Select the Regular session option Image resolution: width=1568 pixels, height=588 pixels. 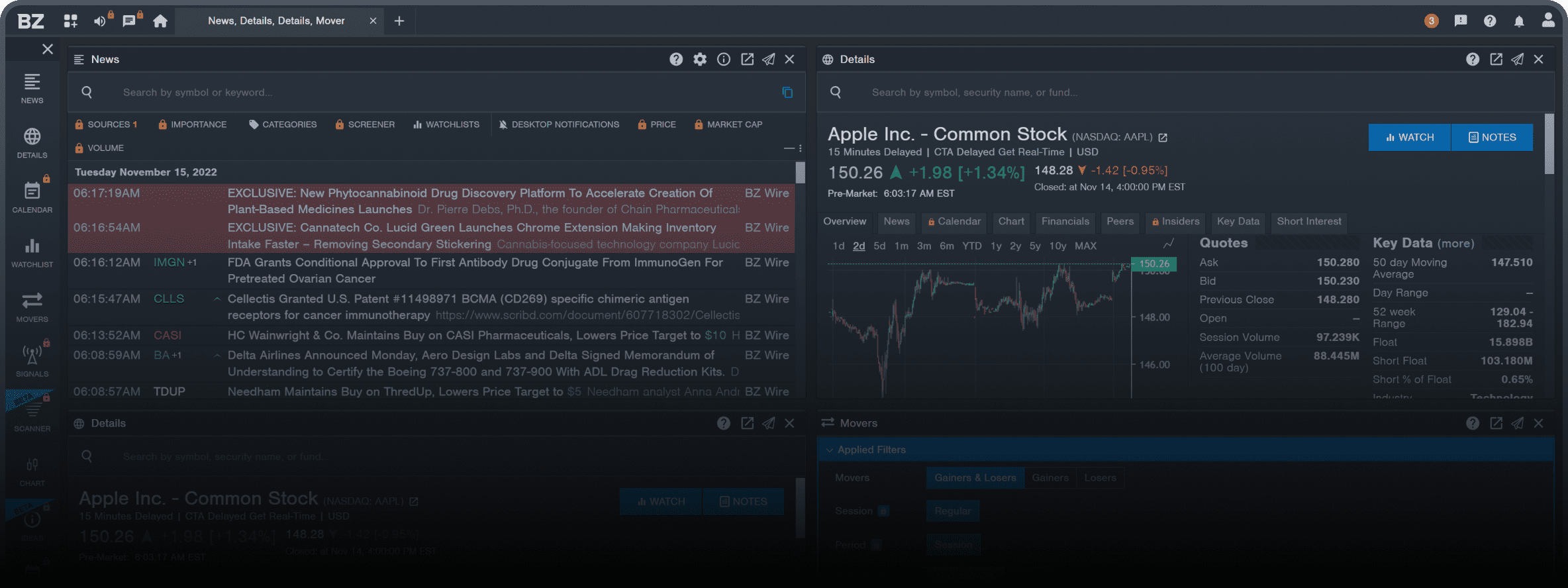pos(953,511)
